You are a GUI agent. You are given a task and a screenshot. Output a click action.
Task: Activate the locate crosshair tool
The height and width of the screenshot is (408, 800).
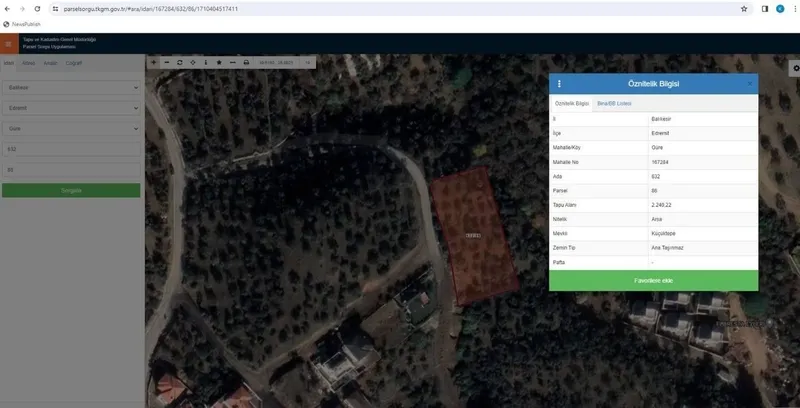(193, 62)
